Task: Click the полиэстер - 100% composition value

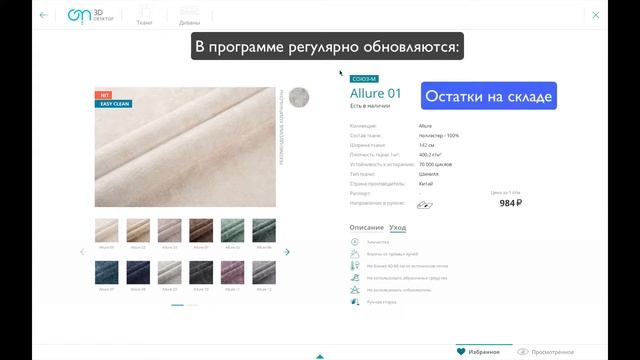Action: tap(439, 135)
